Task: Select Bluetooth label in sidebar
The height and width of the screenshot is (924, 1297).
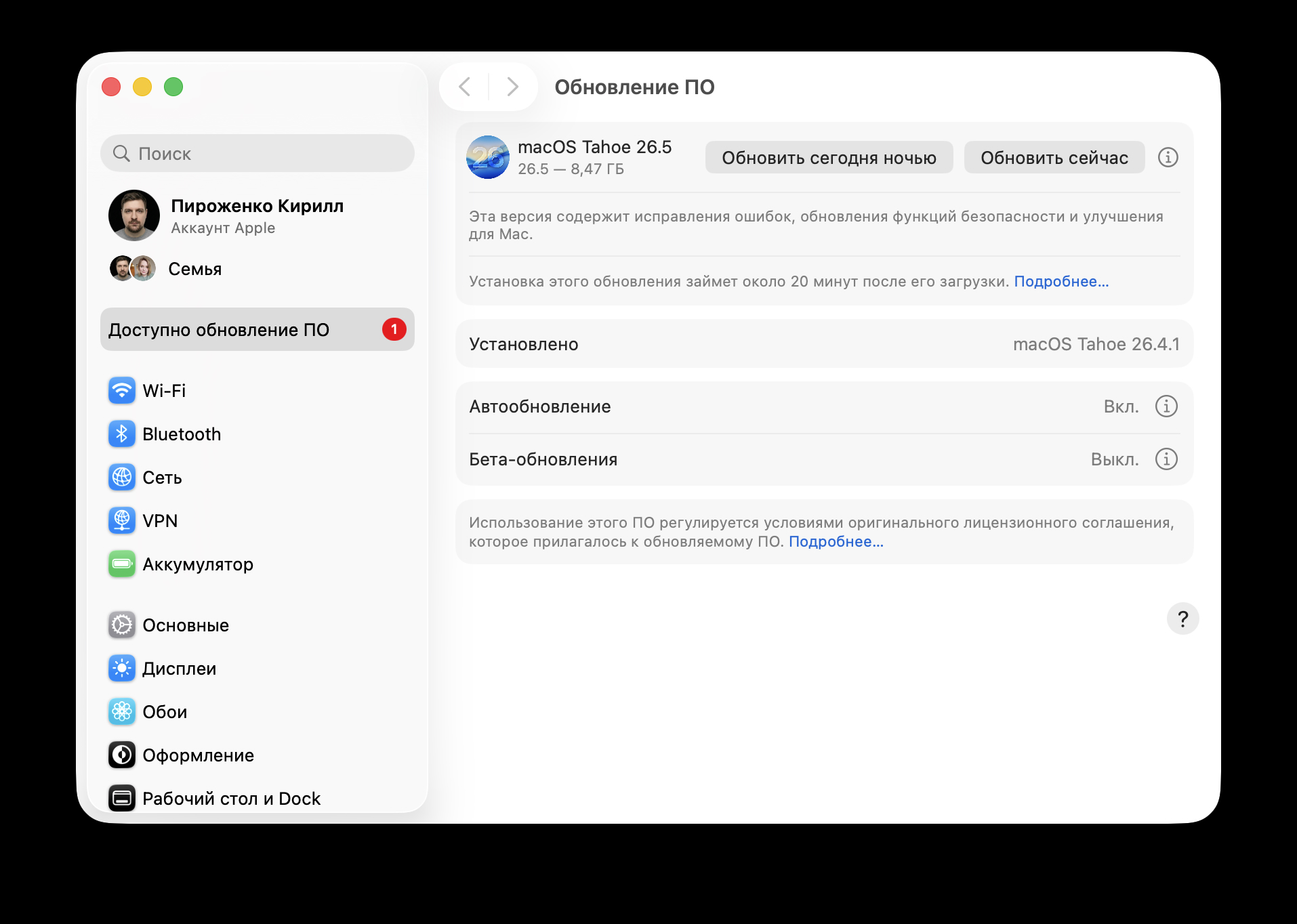Action: [182, 434]
